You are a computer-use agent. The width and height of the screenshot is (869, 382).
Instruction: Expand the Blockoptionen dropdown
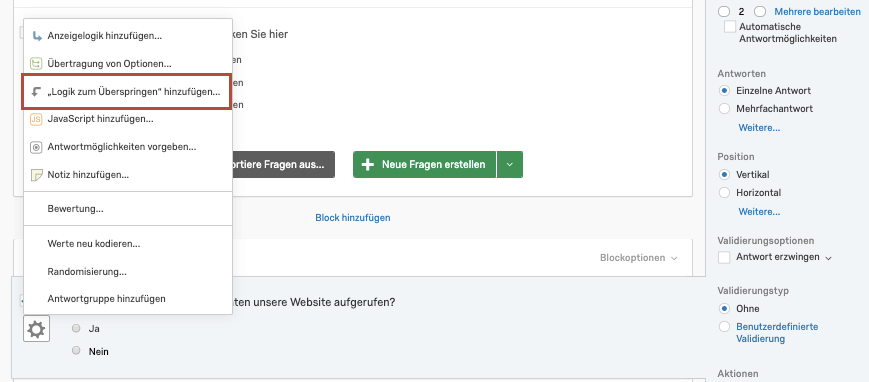click(x=638, y=258)
